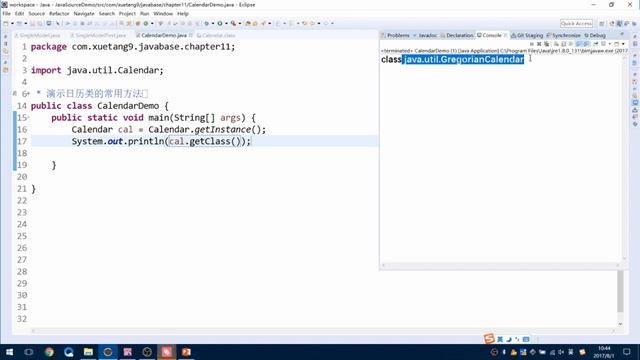Viewport: 640px width, 360px height.
Task: Open Task View on the taskbar
Action: 29,352
